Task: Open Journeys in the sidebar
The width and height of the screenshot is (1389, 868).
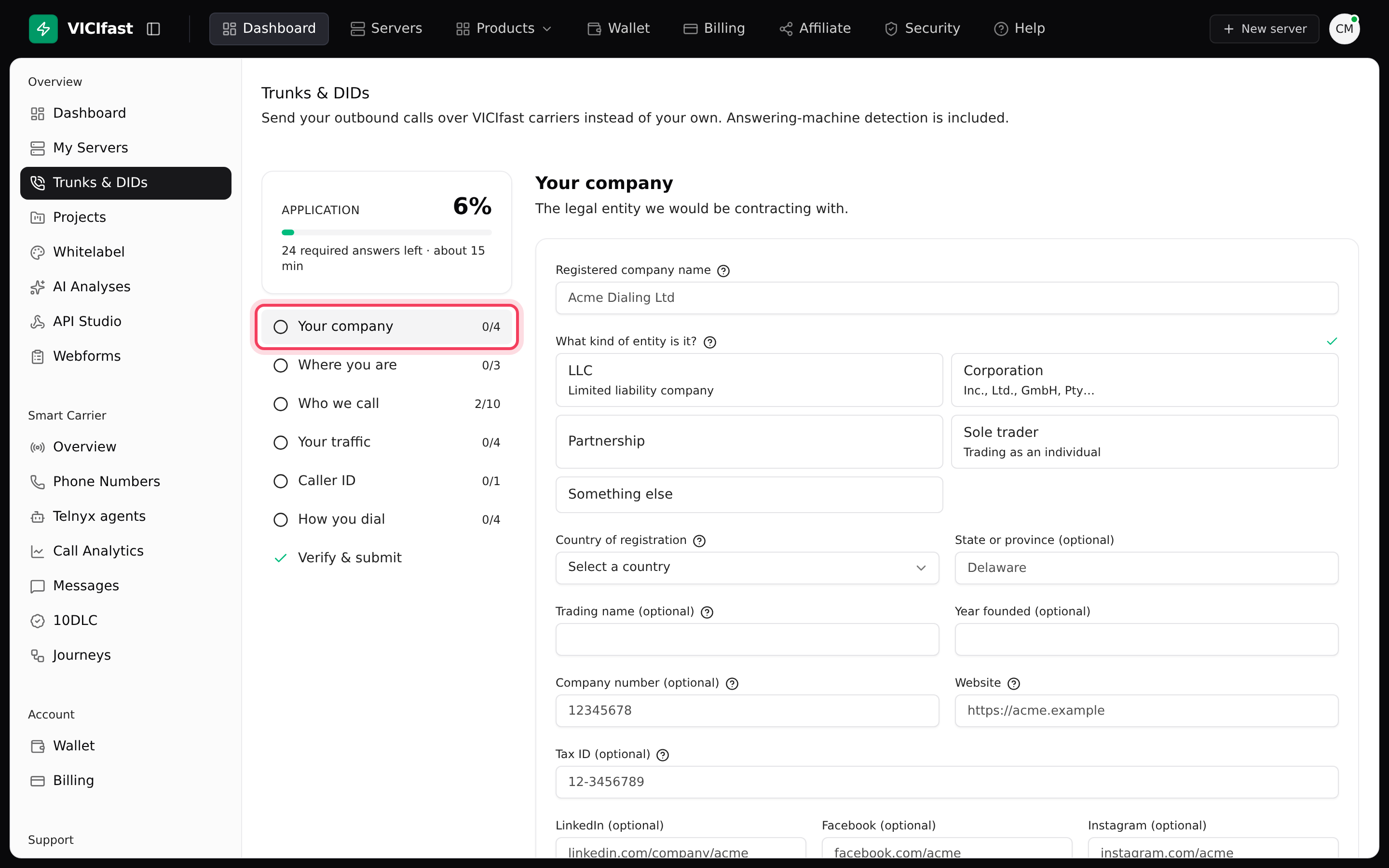Action: (126, 655)
